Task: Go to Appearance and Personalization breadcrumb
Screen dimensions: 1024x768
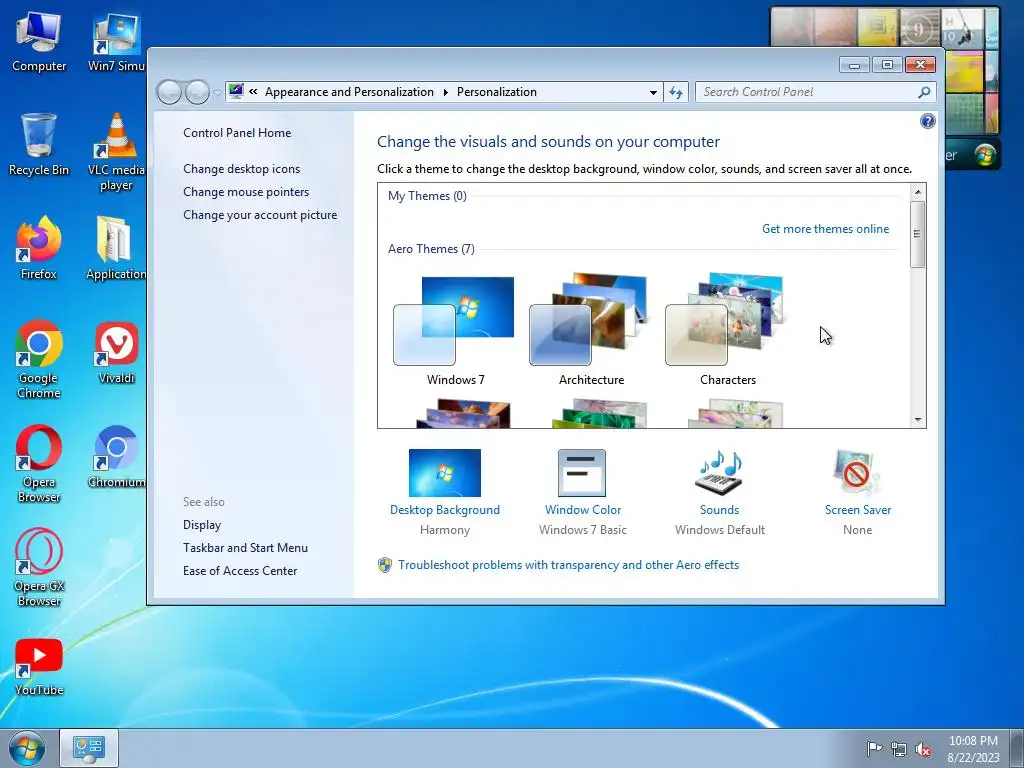Action: [x=349, y=92]
